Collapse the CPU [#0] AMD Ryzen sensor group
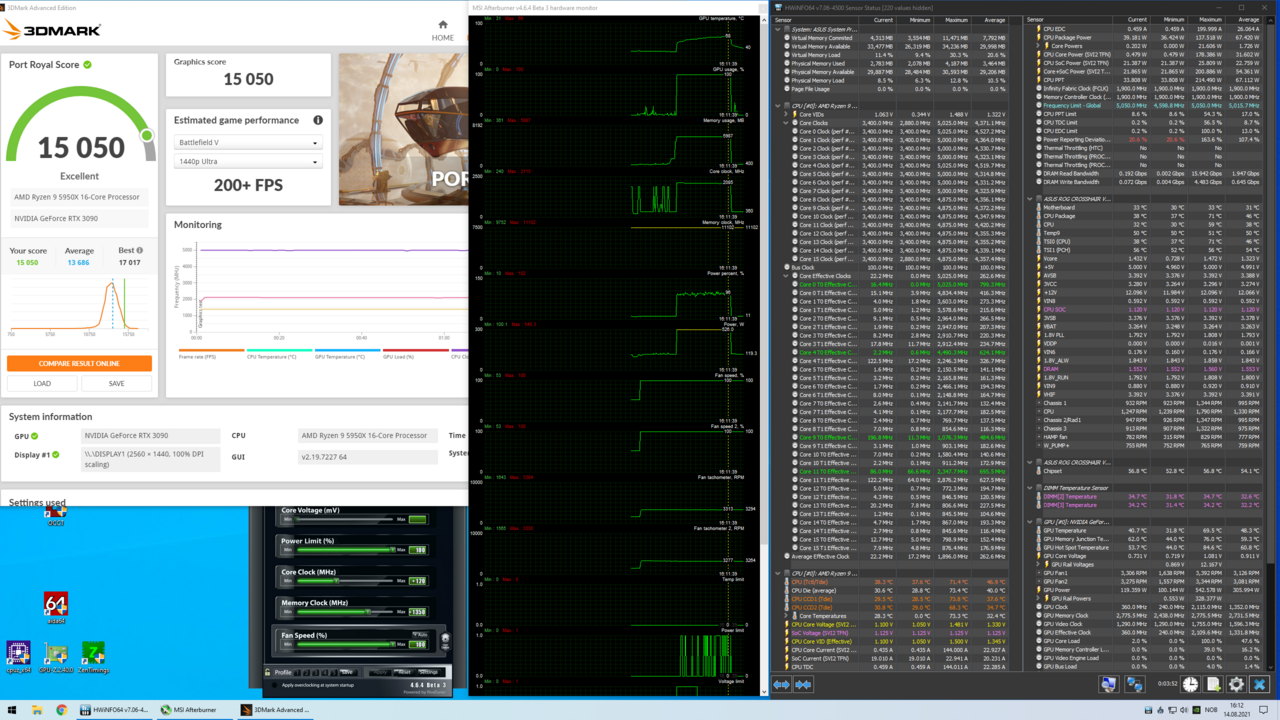Image resolution: width=1280 pixels, height=720 pixels. pos(778,106)
